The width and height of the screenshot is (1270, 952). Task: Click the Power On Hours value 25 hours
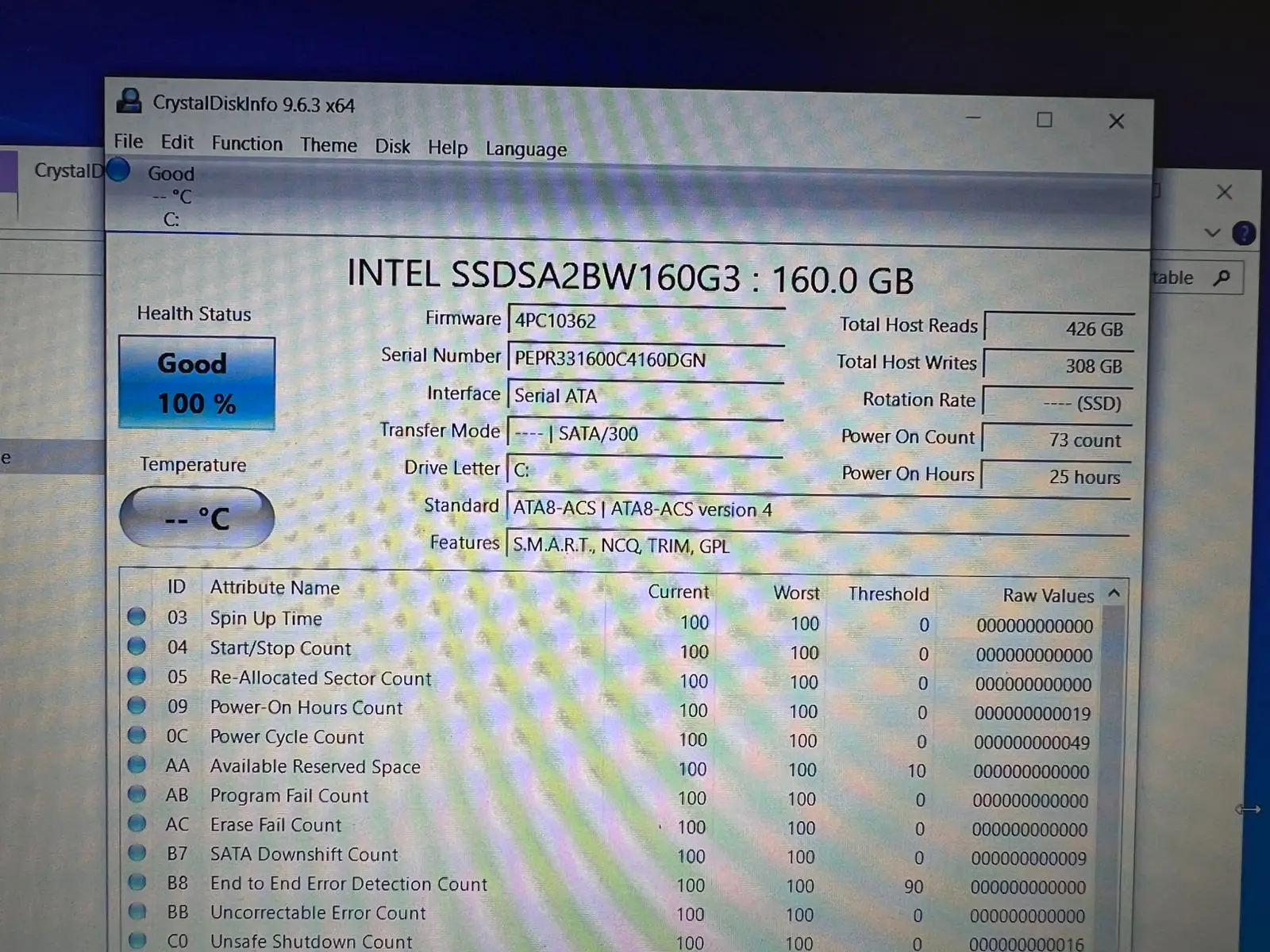coord(1056,476)
